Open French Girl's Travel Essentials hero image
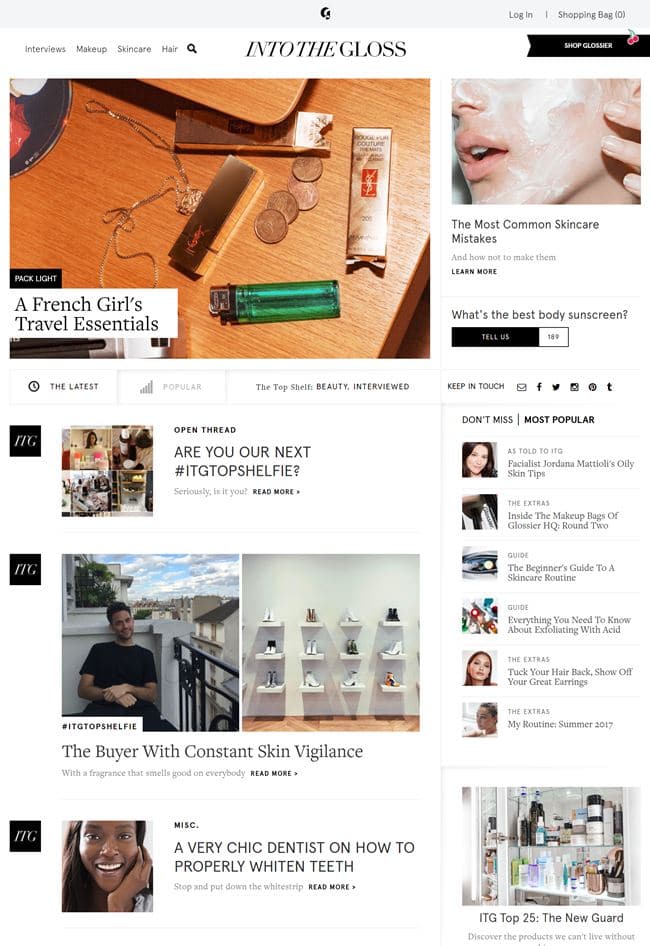Viewport: 650px width, 946px height. pos(220,218)
